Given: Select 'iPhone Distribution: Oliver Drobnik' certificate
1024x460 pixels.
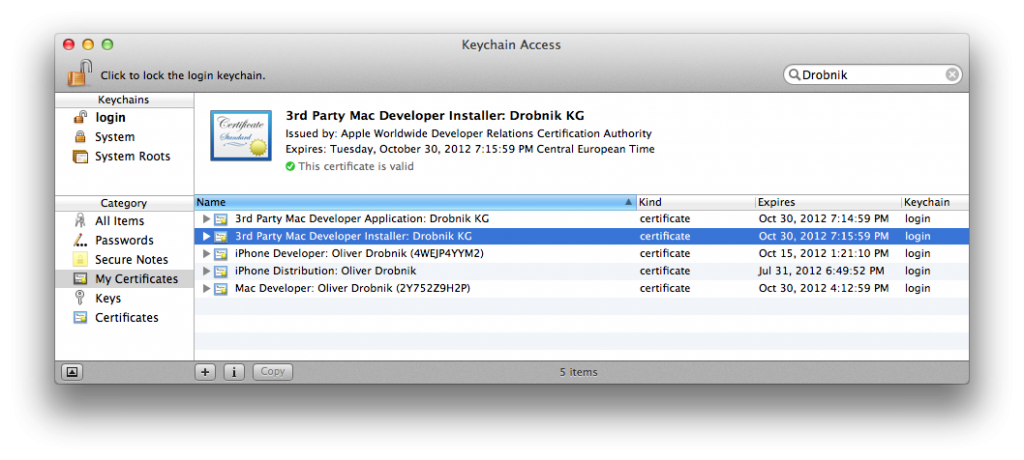Looking at the screenshot, I should click(x=325, y=271).
